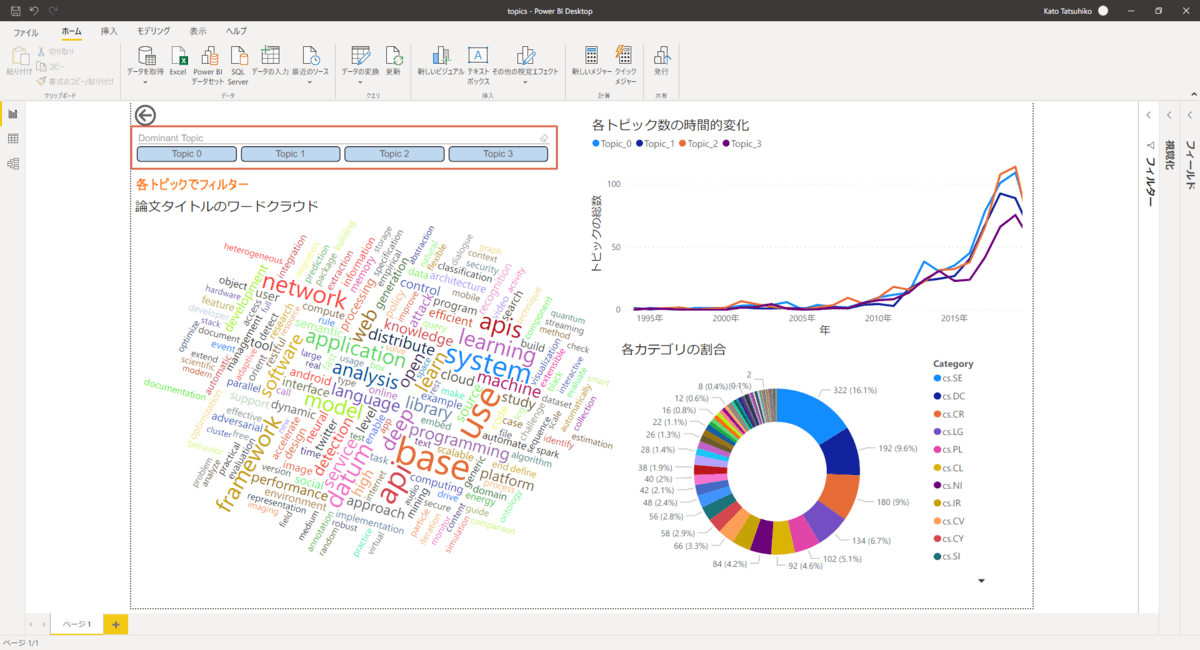Add a new page with plus button
Screen dimensions: 1200x650
click(115, 624)
